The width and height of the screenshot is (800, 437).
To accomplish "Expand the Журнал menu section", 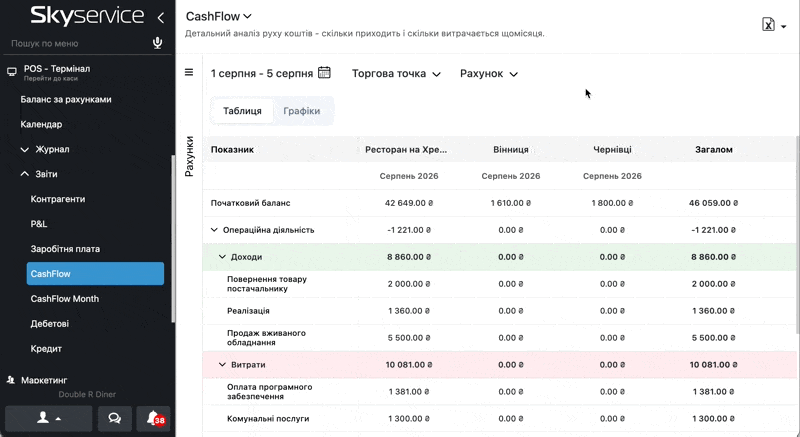I will pyautogui.click(x=45, y=149).
